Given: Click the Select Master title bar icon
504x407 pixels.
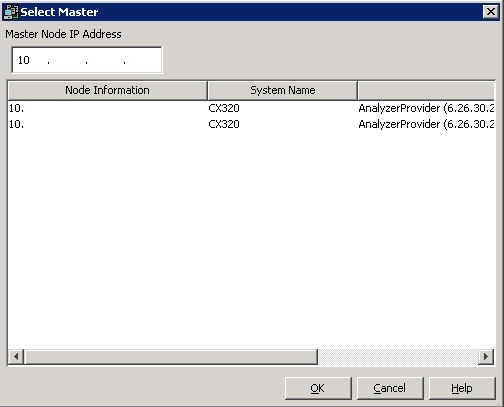Looking at the screenshot, I should point(11,12).
